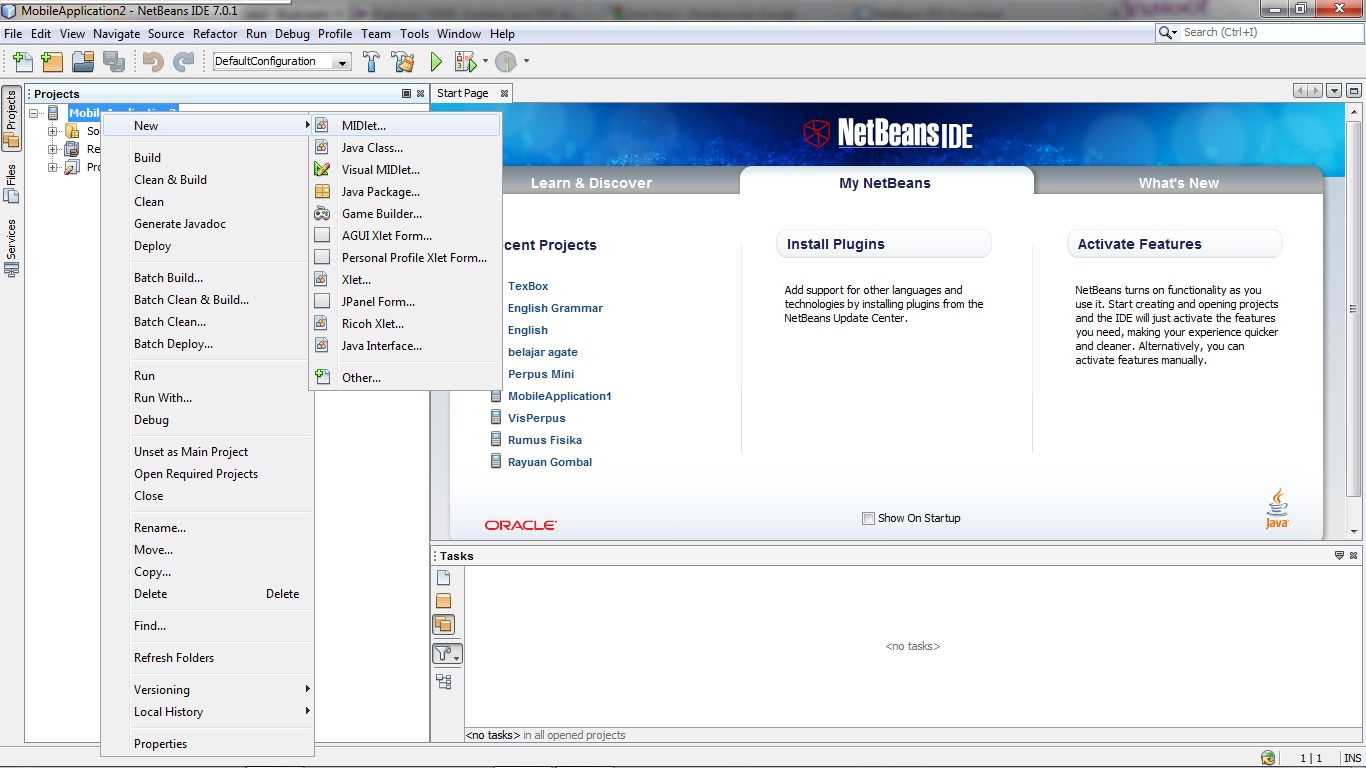Click the Save All toolbar icon

114,62
